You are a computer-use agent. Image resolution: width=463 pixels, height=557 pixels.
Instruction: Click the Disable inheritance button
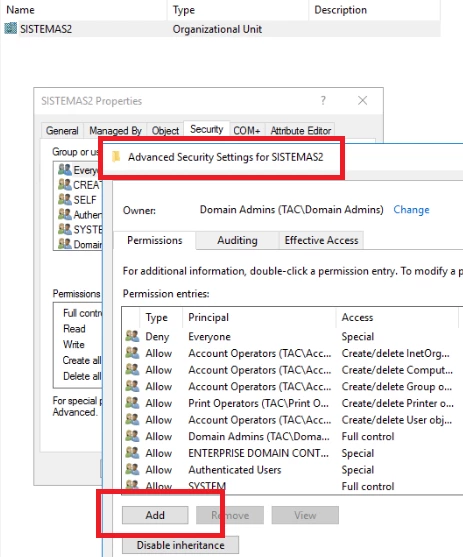[181, 545]
